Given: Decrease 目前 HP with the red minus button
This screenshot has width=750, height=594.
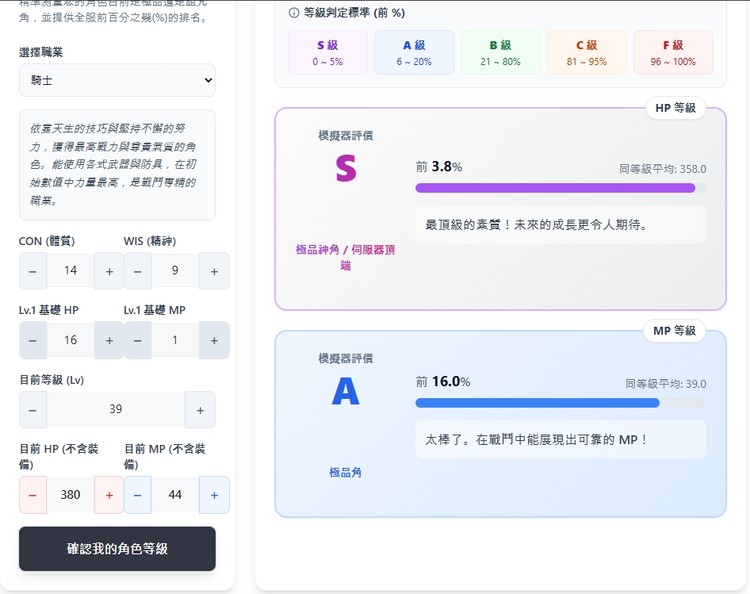Looking at the screenshot, I should pos(33,495).
